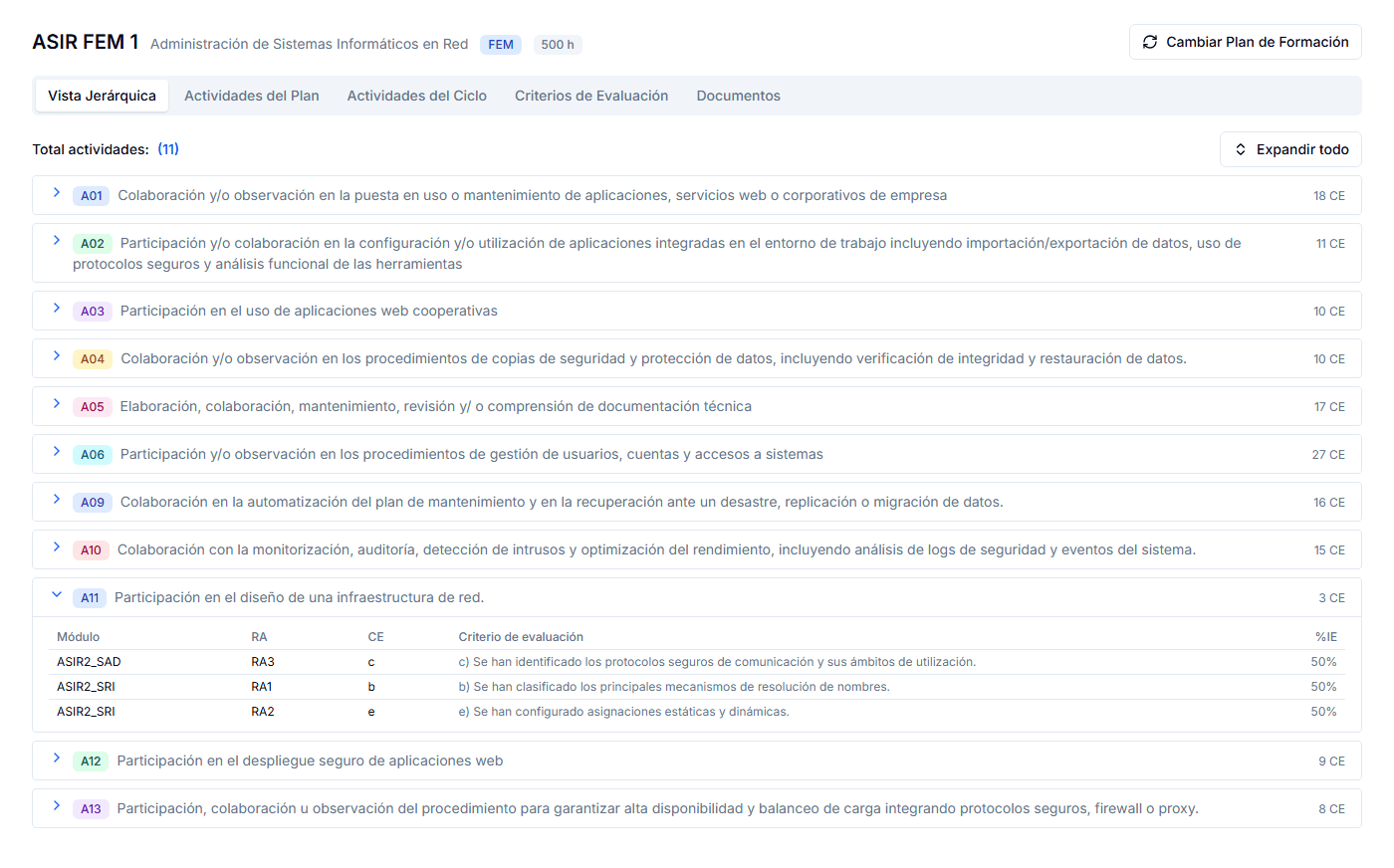Click the 27 CE count for A06
Viewport: 1394px width, 868px height.
coord(1328,455)
